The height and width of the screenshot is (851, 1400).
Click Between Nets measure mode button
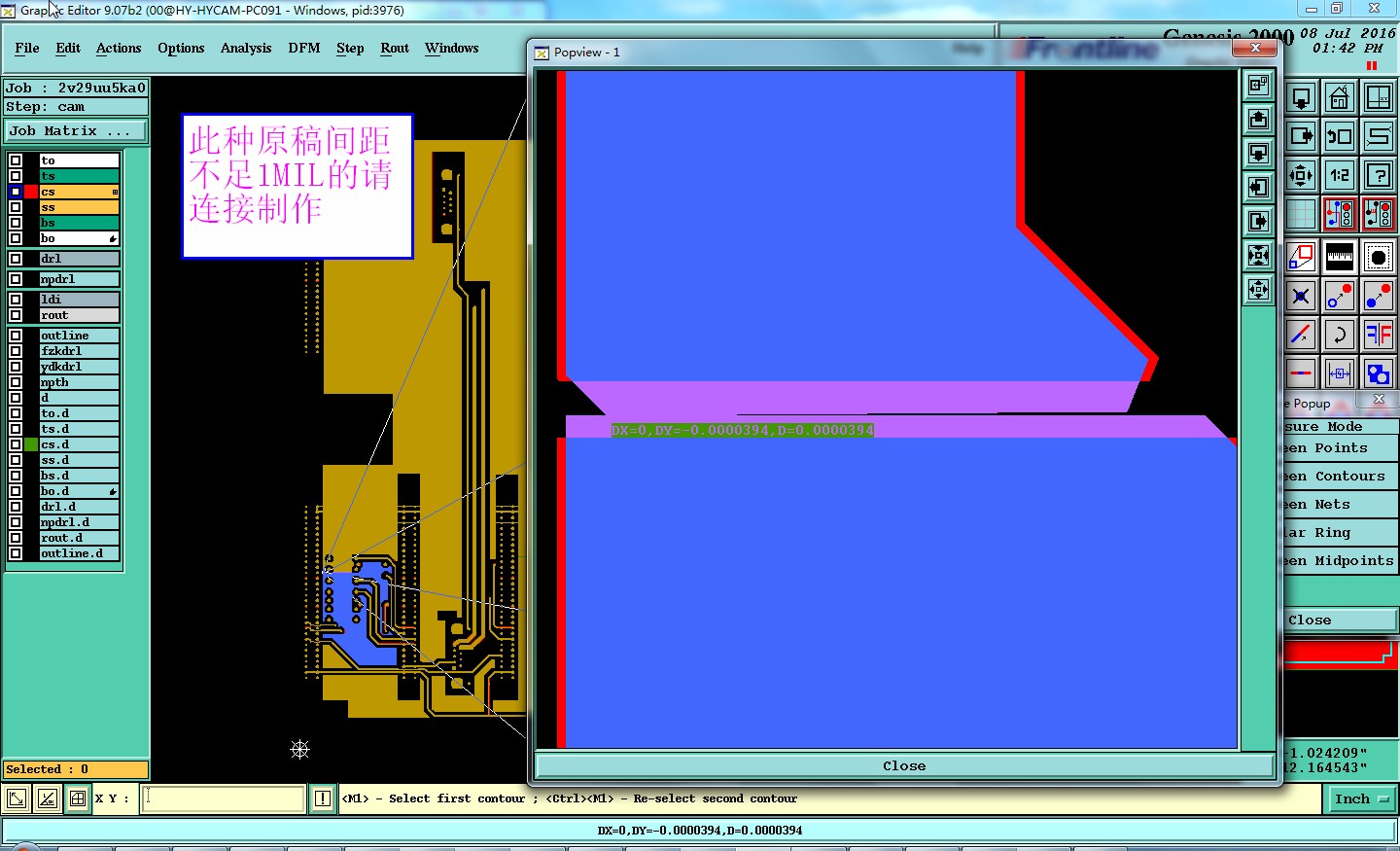[x=1340, y=505]
